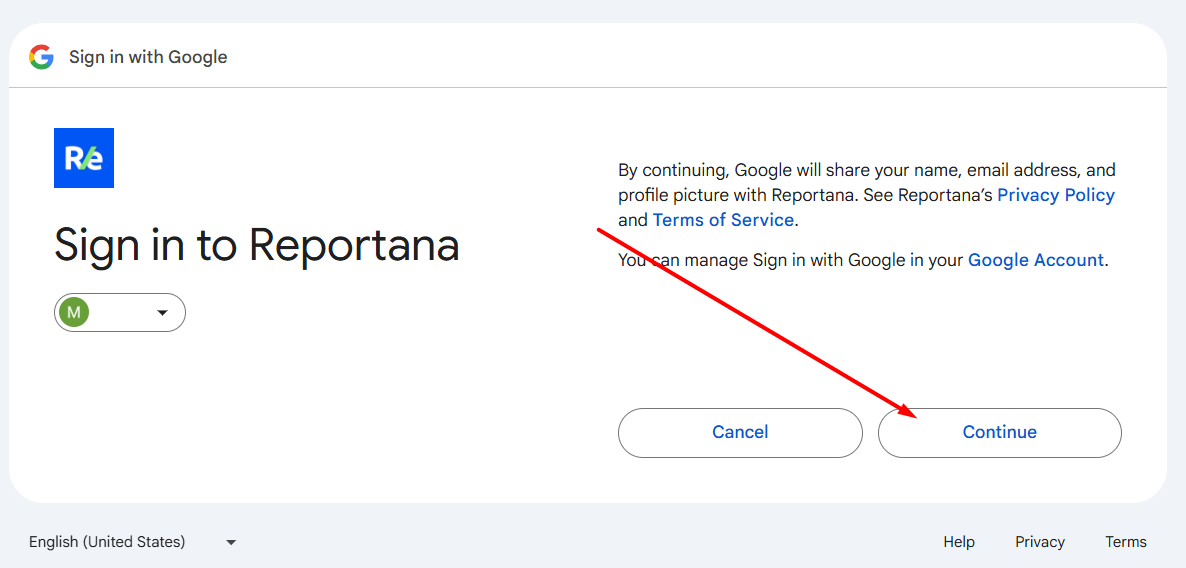Screen dimensions: 1186x568
Task: Click the "Sign in to Reportana" heading
Action: pyautogui.click(x=257, y=245)
